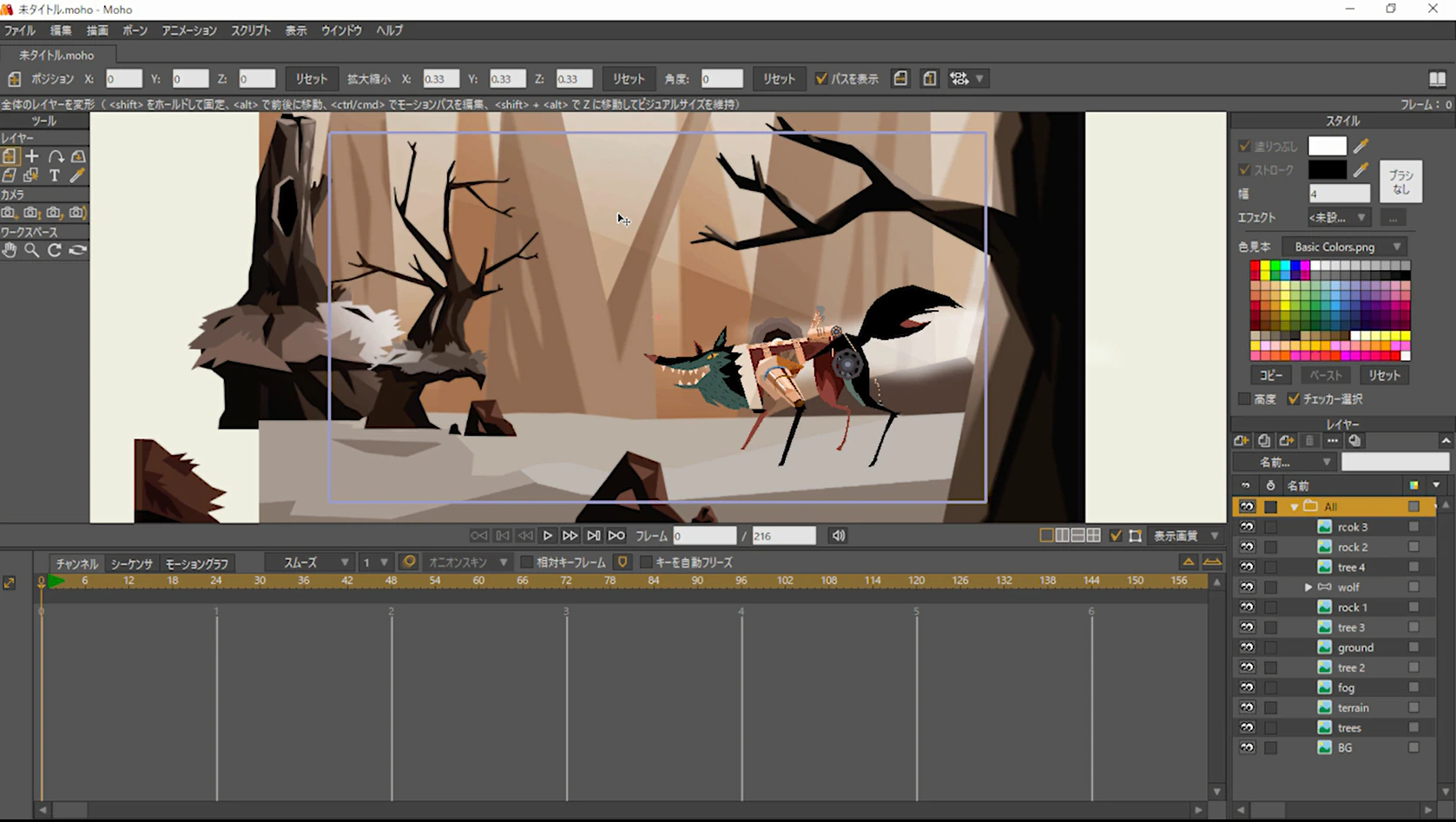Click the Duplicate Layer icon
Viewport: 1456px width, 822px height.
coord(1264,441)
